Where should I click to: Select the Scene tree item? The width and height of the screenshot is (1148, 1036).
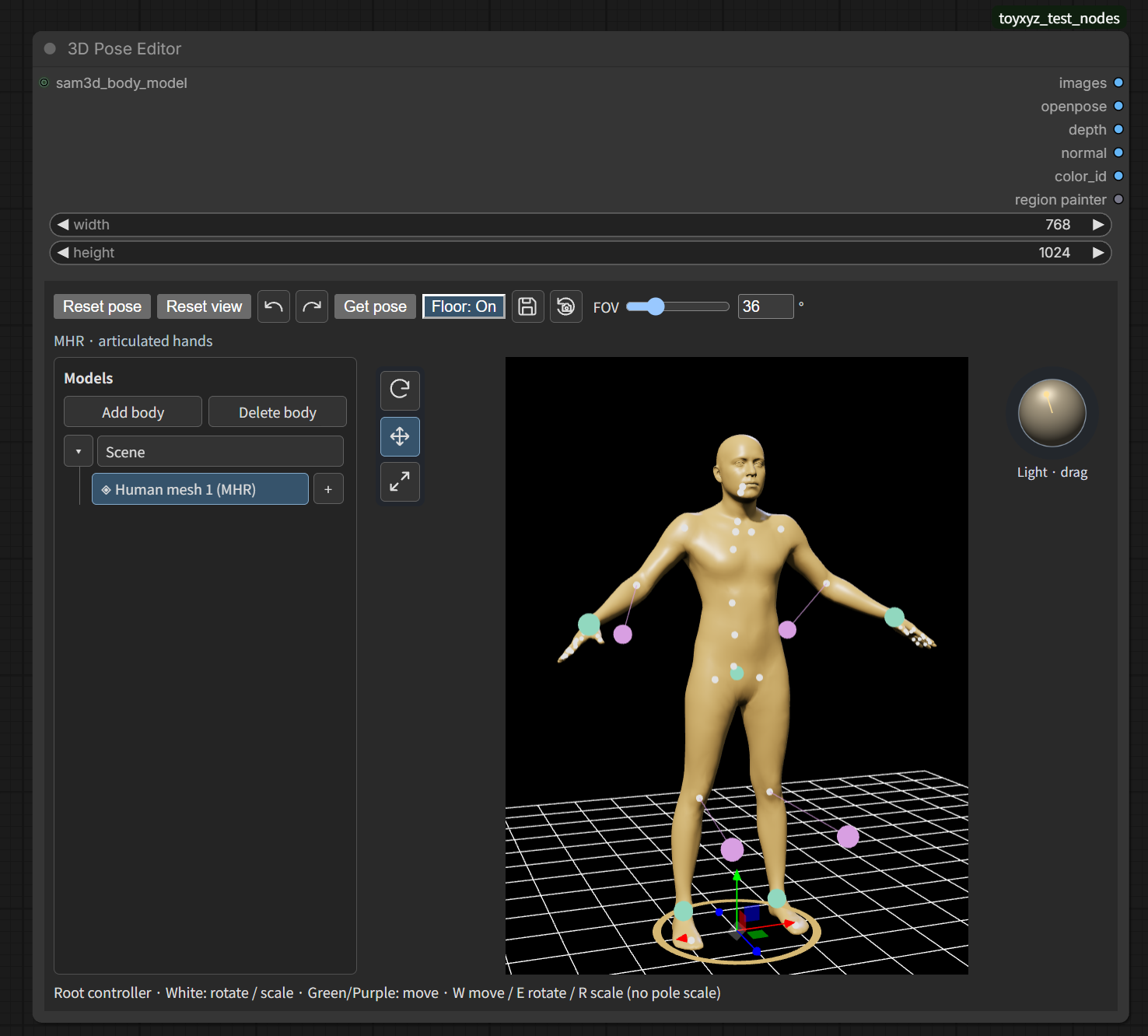tap(220, 451)
